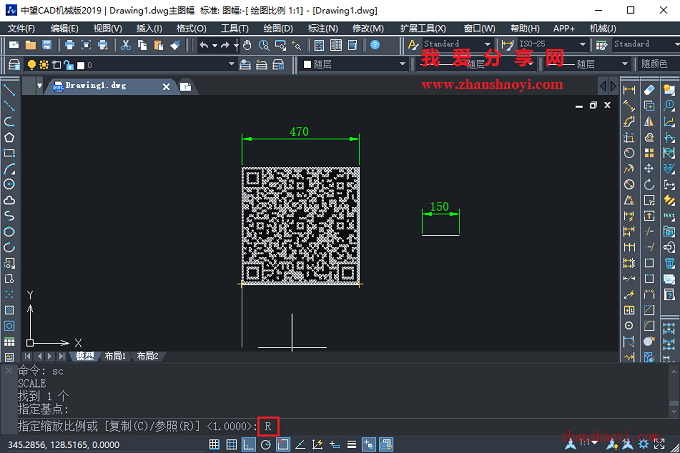Open the 文件(F) menu
Screen dimensions: 680x453
(21, 28)
